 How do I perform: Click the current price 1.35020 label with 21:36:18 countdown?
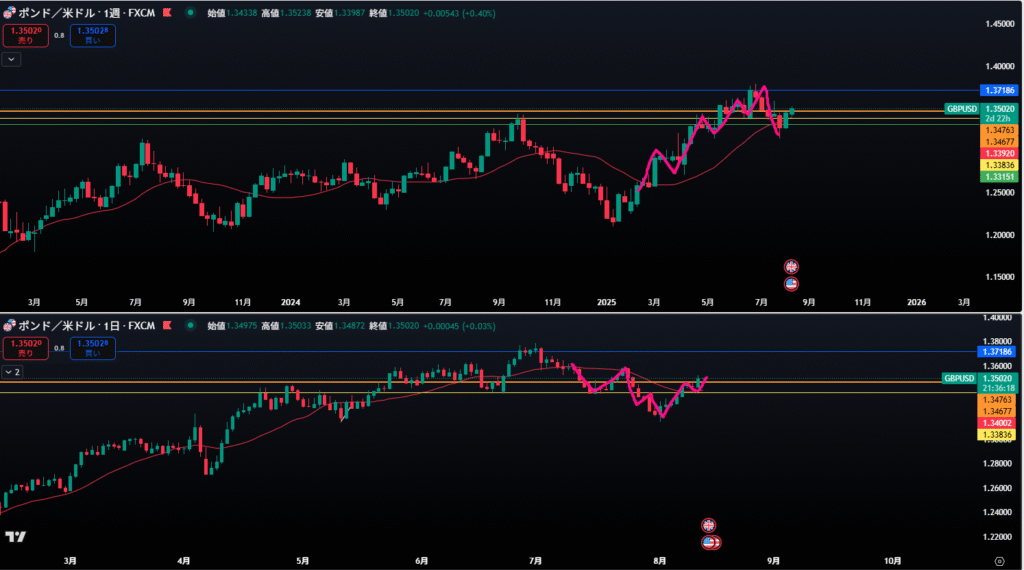coord(997,383)
